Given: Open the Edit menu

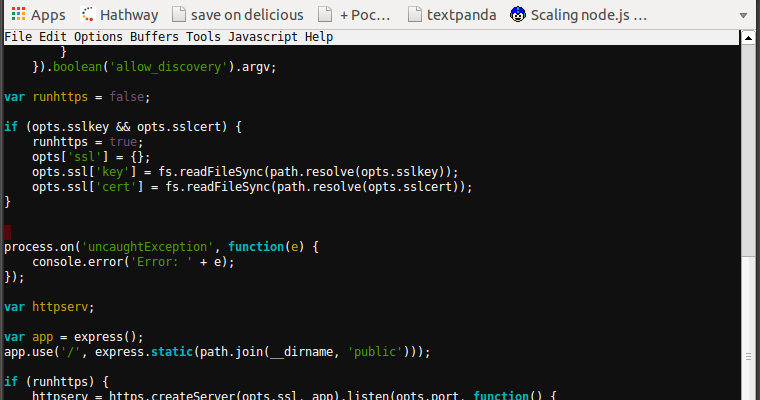Looking at the screenshot, I should [x=53, y=37].
